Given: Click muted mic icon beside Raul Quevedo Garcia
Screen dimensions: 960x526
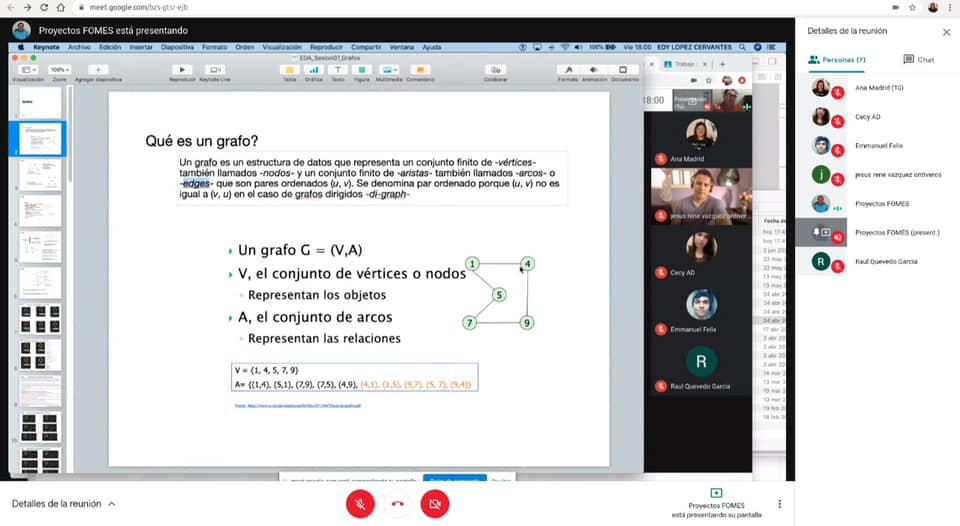Looking at the screenshot, I should coord(838,266).
